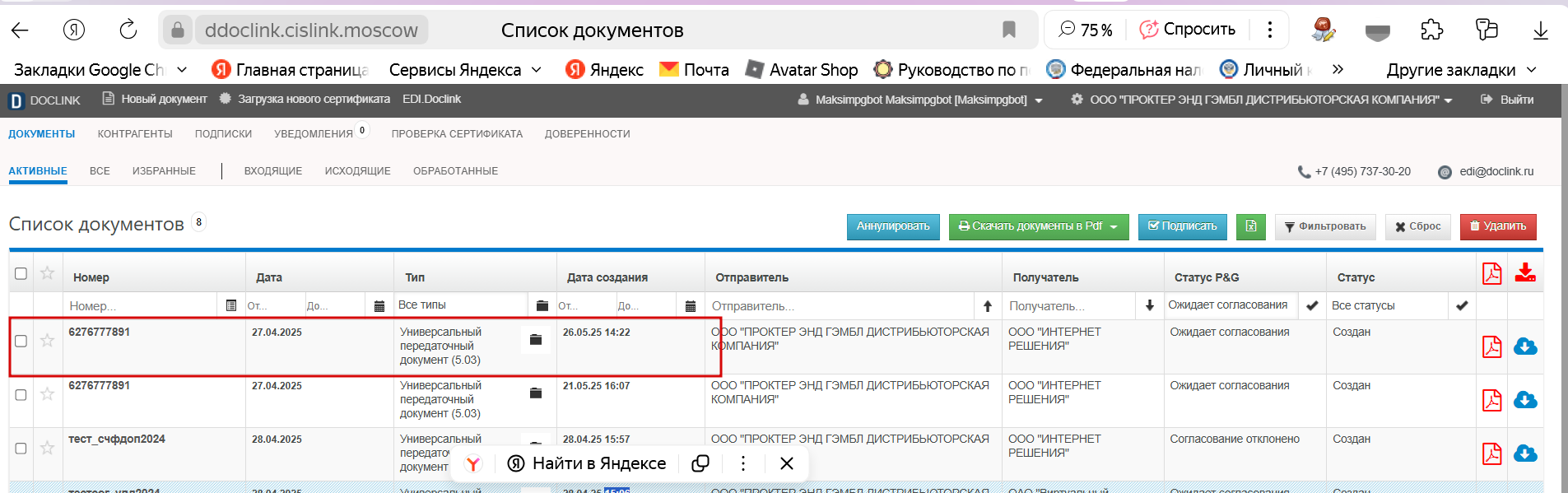Reload the page with the refresh icon
The image size is (1568, 493).
pyautogui.click(x=128, y=30)
